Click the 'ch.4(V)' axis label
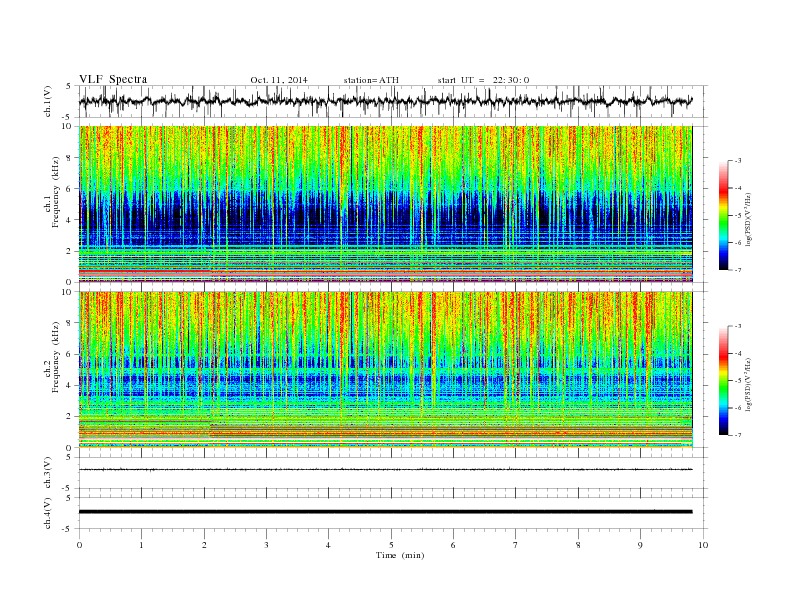 click(x=47, y=513)
